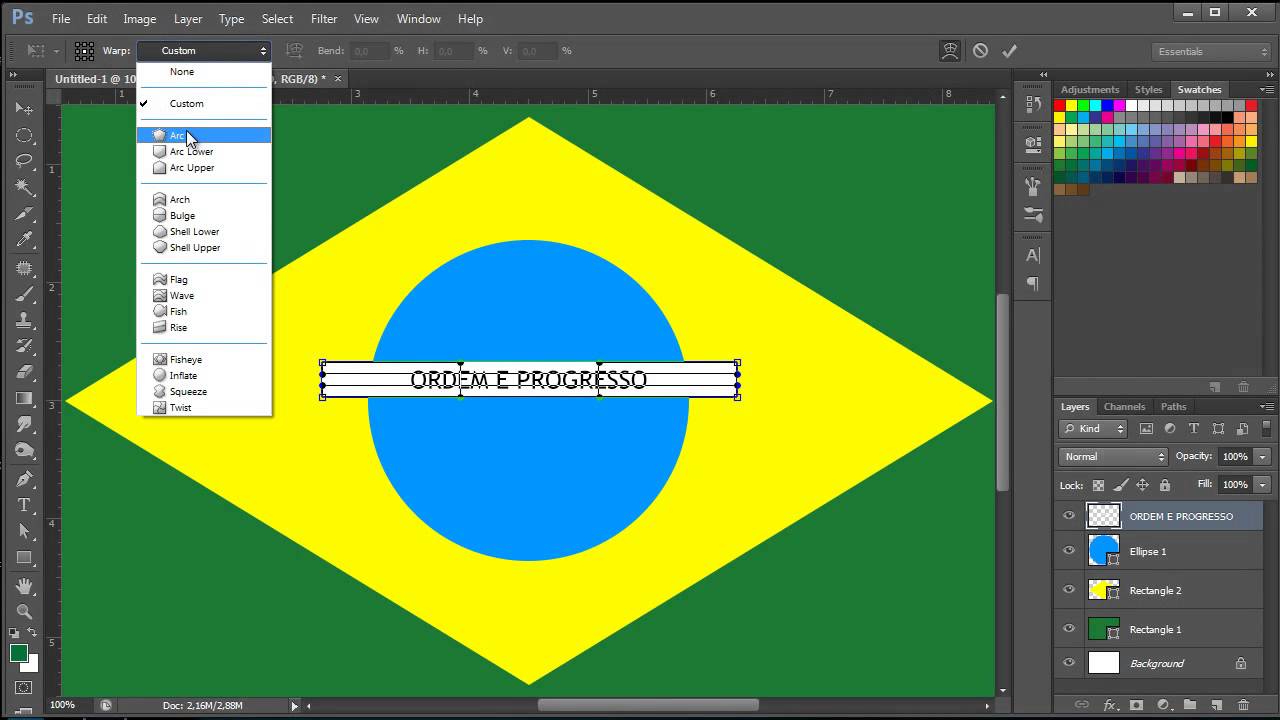The image size is (1280, 720).
Task: Commit the transform with the checkmark
Action: pyautogui.click(x=1009, y=51)
